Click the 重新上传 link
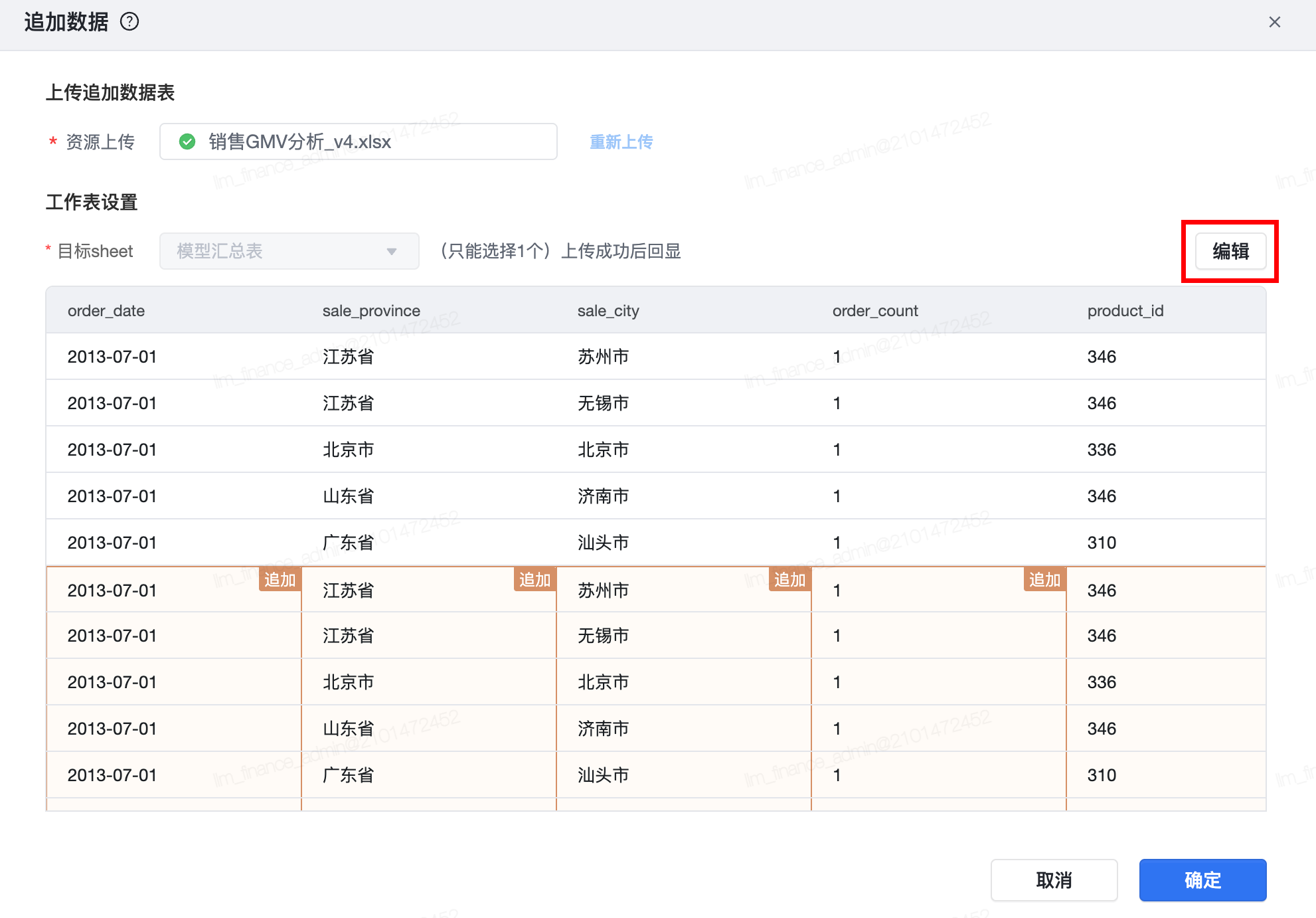The height and width of the screenshot is (918, 1316). point(621,141)
